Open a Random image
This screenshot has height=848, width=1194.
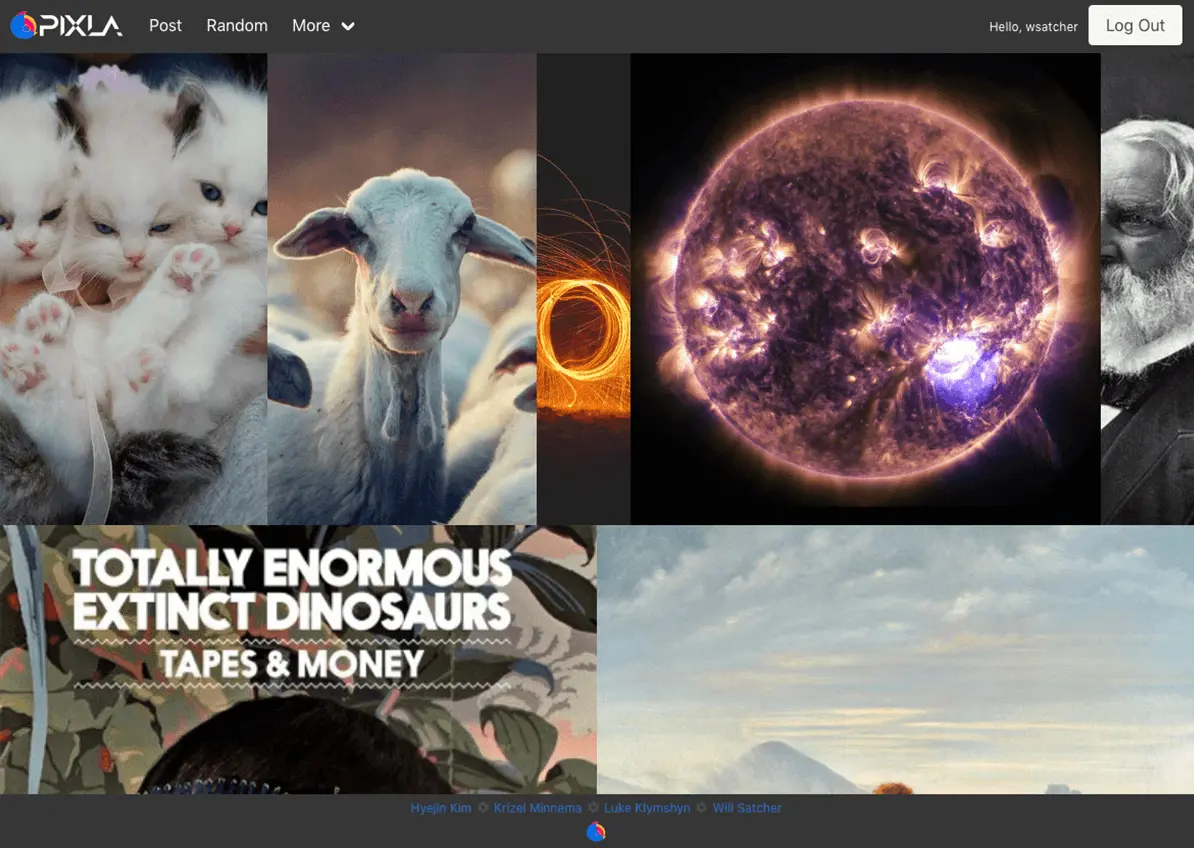coord(237,25)
